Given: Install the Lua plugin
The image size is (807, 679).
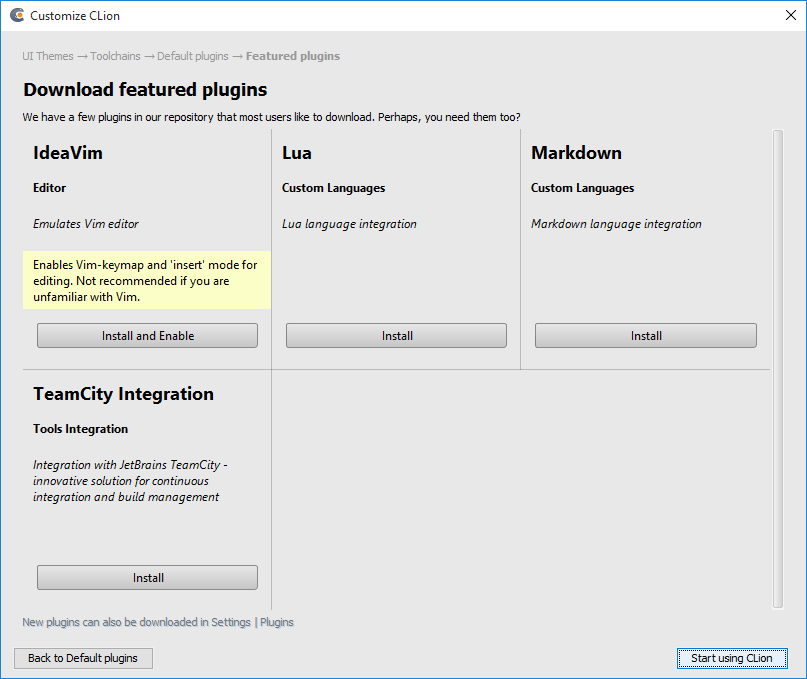Looking at the screenshot, I should [396, 336].
